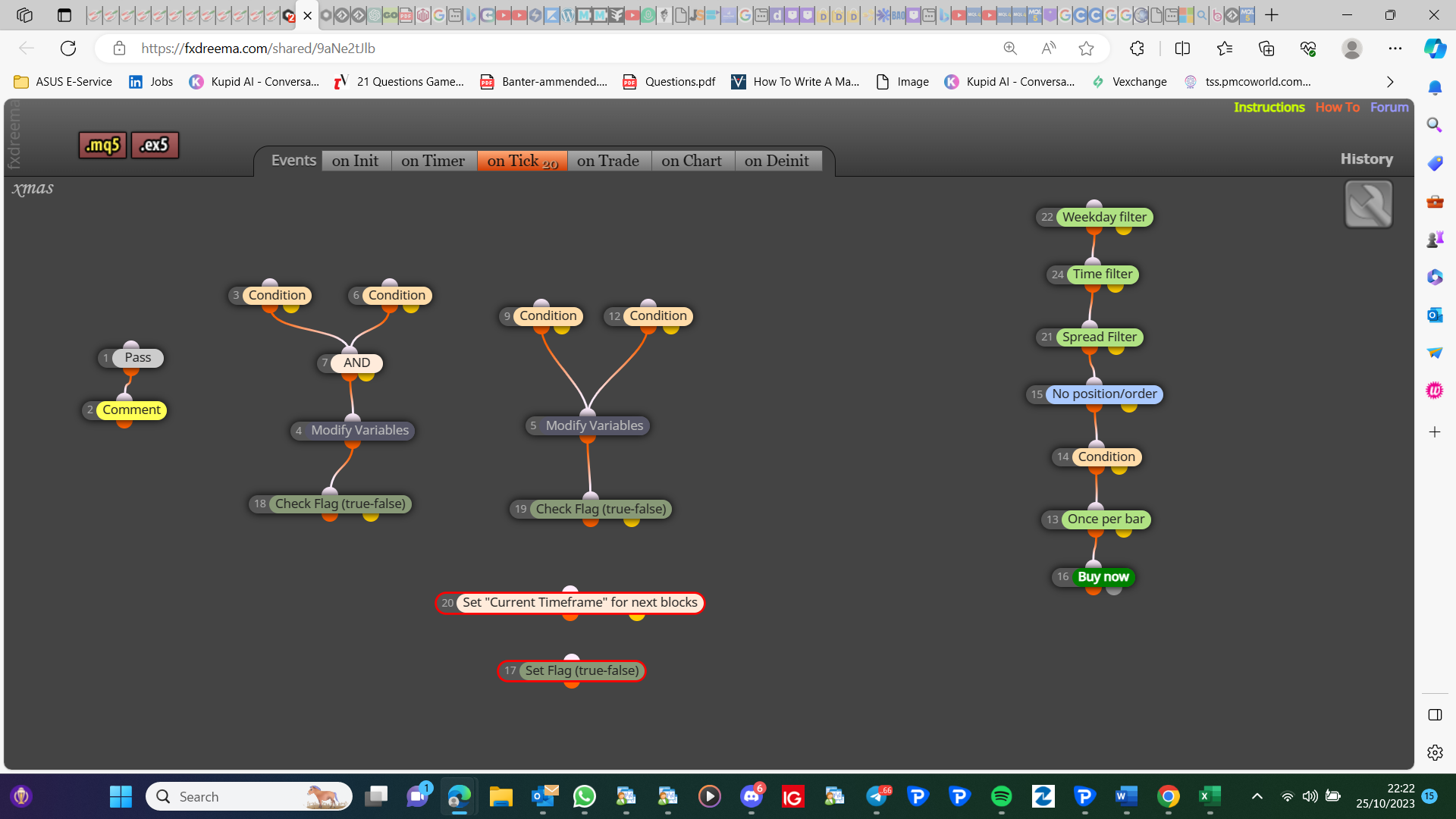The image size is (1456, 819).
Task: Open Outlook in Edge sidebar
Action: click(x=1435, y=315)
